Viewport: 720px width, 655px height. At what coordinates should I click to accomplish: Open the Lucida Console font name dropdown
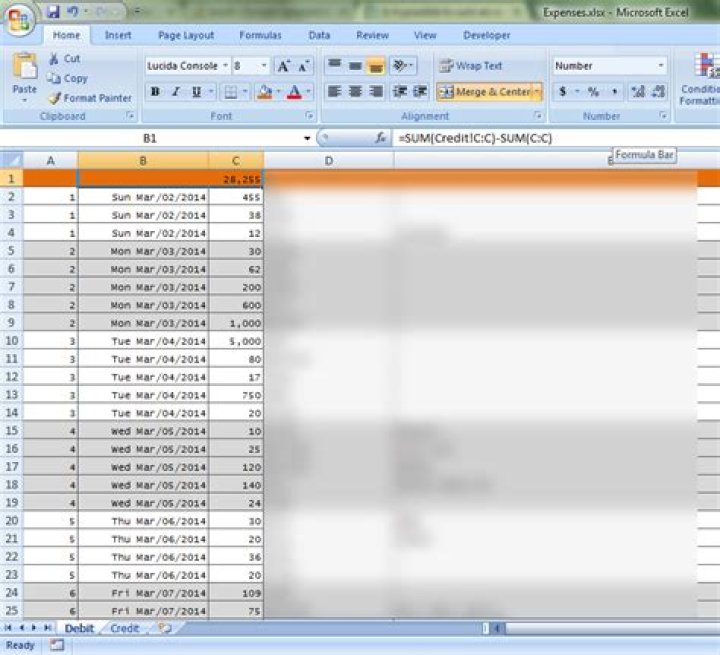point(225,66)
